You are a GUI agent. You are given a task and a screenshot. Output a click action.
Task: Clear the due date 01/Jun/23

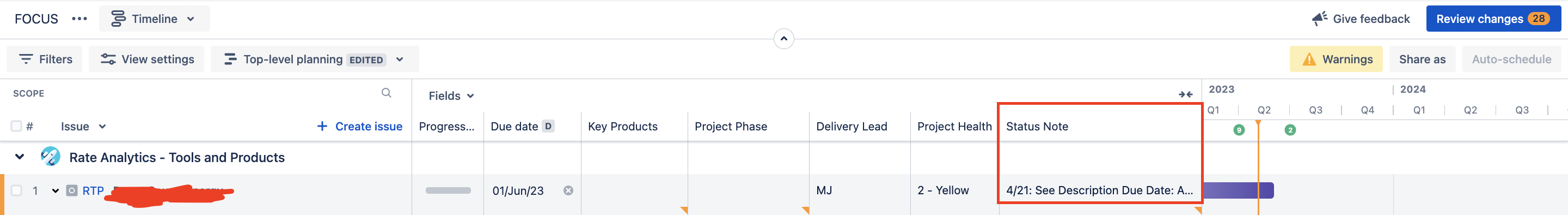568,190
